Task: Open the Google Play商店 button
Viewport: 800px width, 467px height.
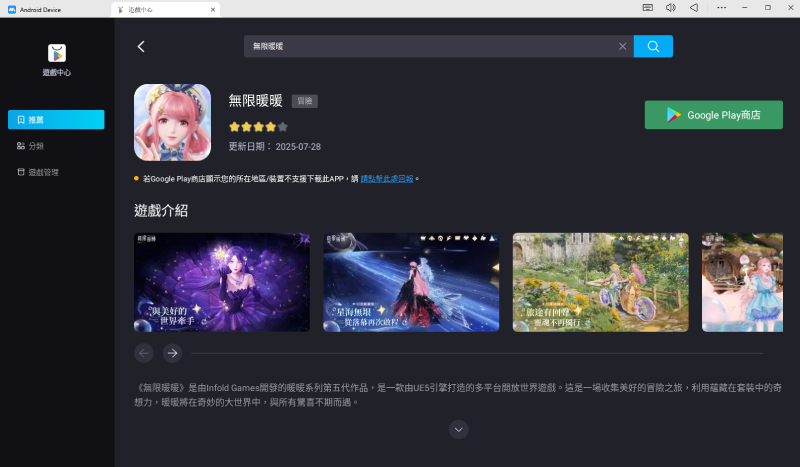Action: pyautogui.click(x=713, y=115)
